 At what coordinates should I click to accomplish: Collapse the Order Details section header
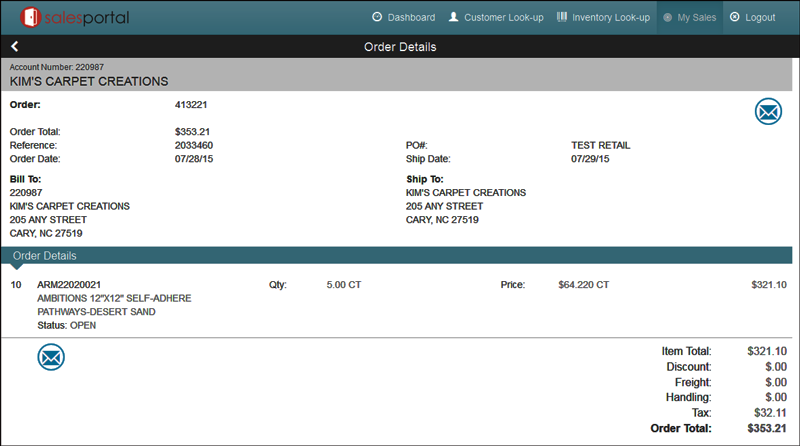pos(44,256)
